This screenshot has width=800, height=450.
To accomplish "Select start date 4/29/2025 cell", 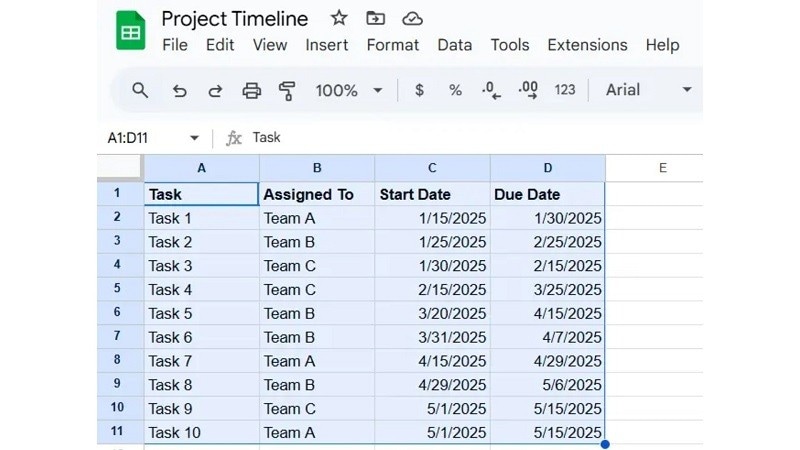I will click(x=432, y=385).
